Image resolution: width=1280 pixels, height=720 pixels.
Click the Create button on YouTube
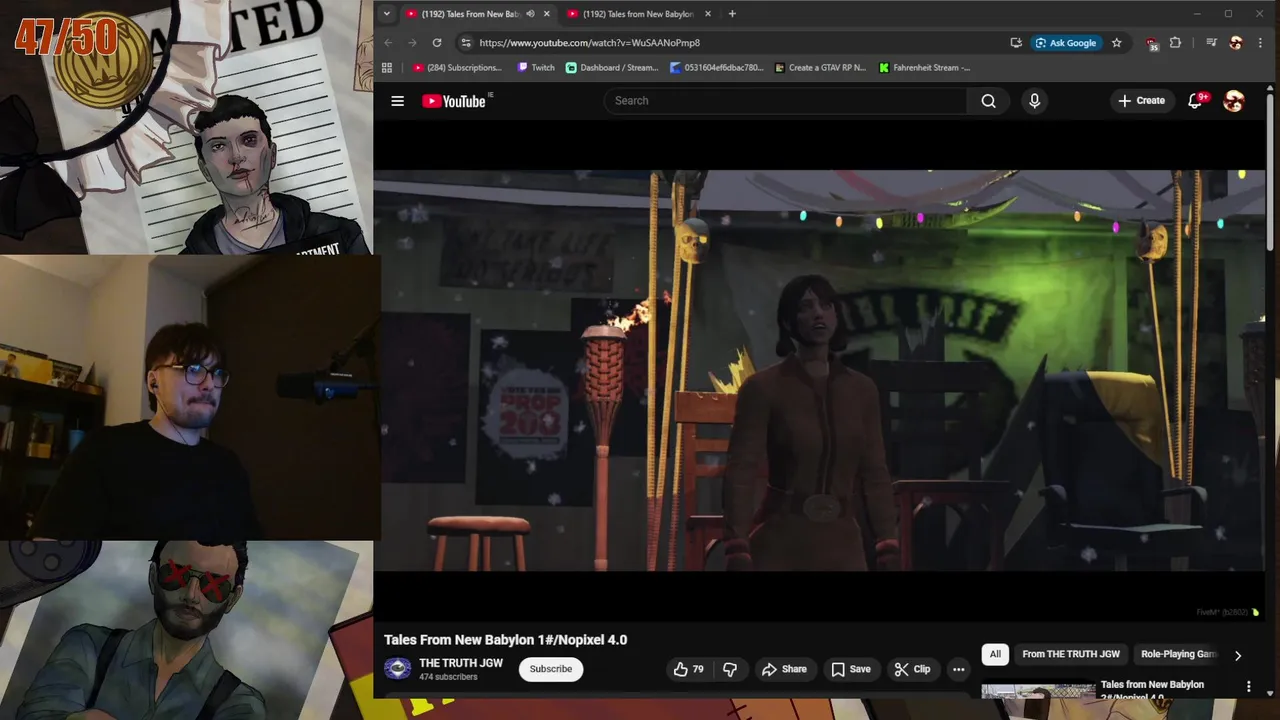tap(1141, 101)
